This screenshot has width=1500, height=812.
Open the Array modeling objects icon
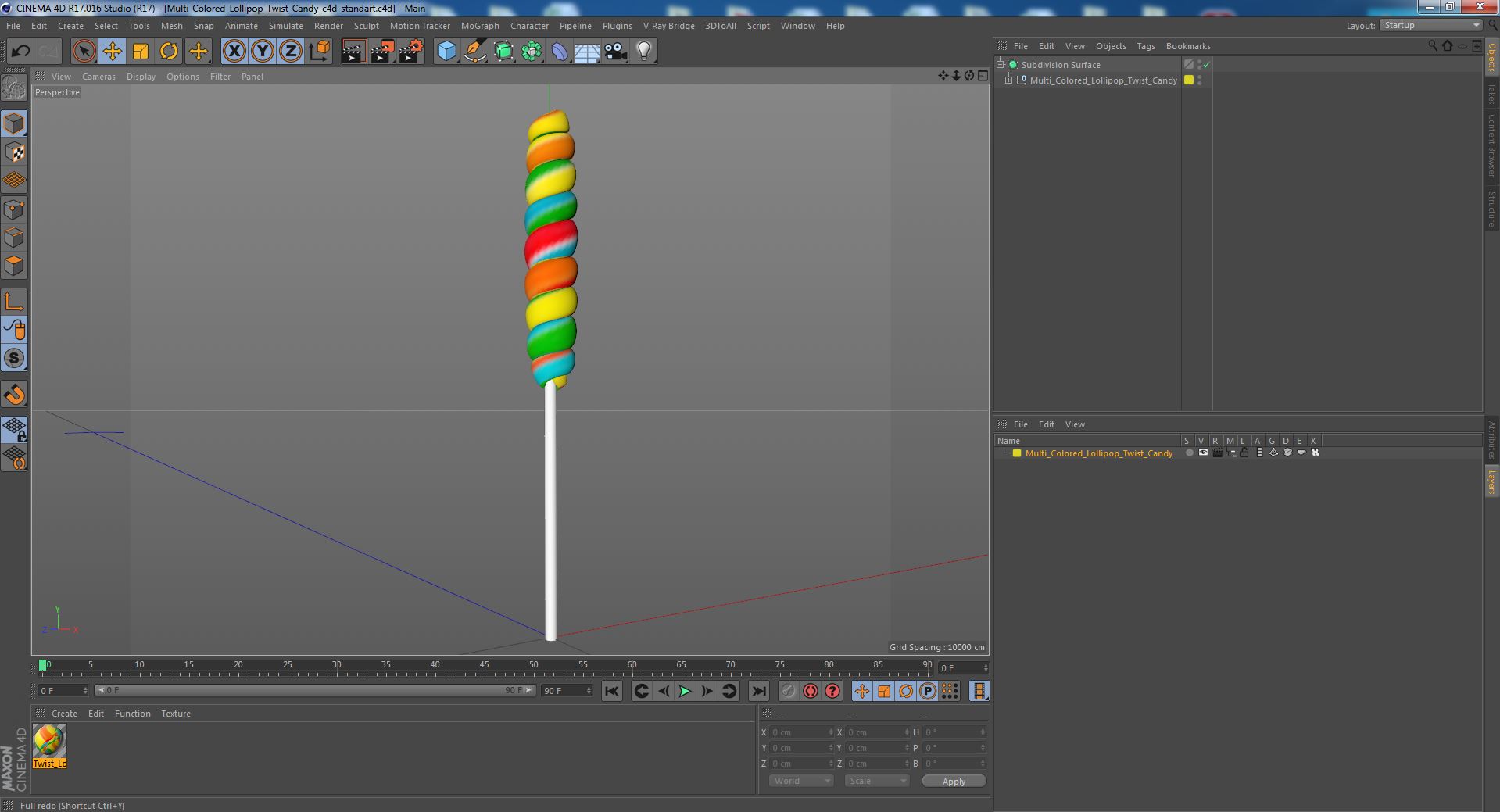click(x=532, y=52)
